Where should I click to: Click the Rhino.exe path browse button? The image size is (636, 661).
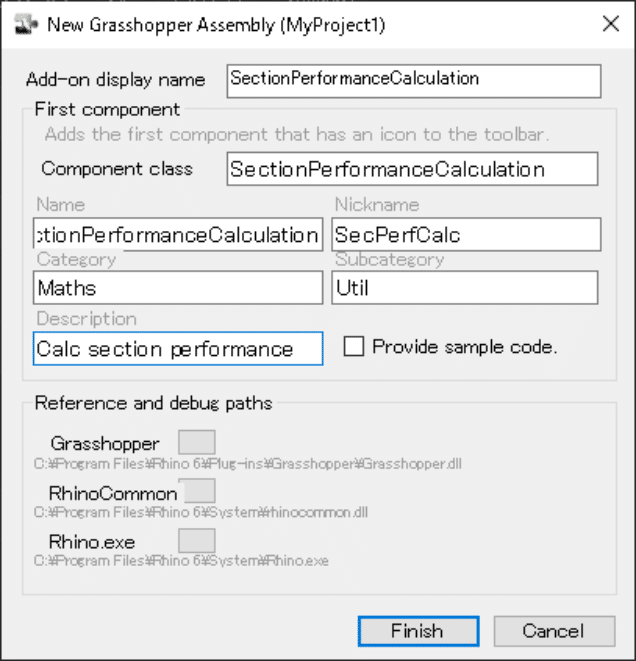pos(196,541)
